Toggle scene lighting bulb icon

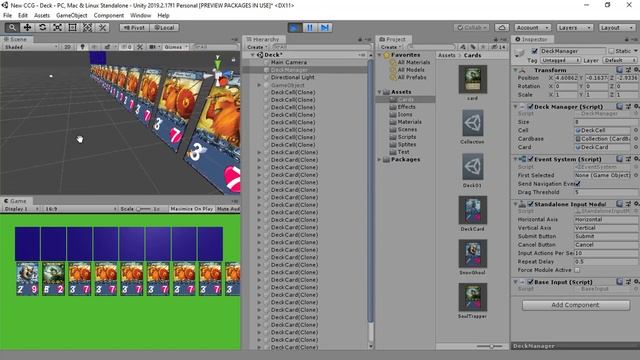tap(82, 47)
